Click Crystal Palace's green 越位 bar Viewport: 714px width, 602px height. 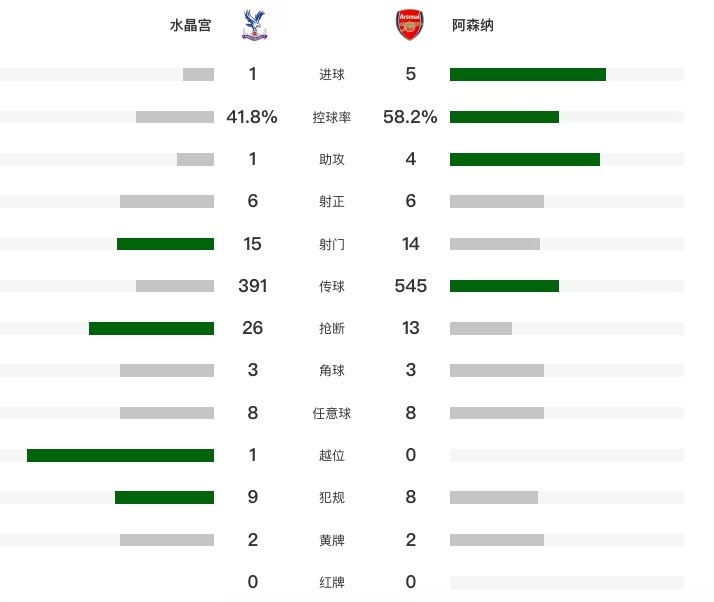120,455
